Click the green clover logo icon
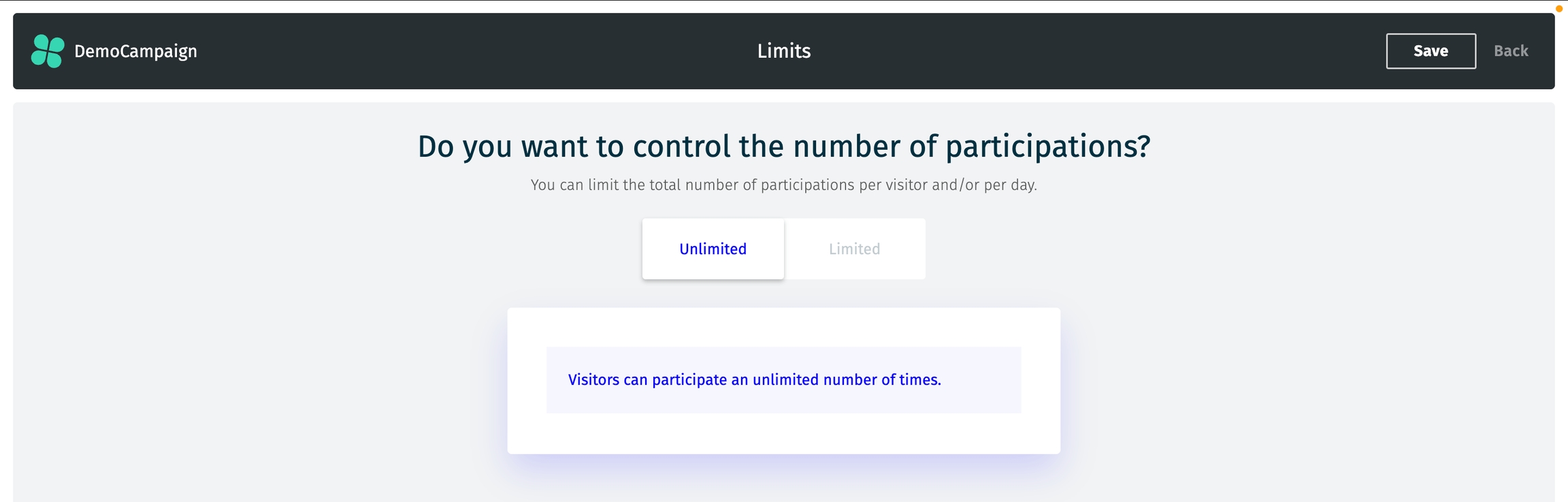Viewport: 1568px width, 502px height. [x=48, y=51]
